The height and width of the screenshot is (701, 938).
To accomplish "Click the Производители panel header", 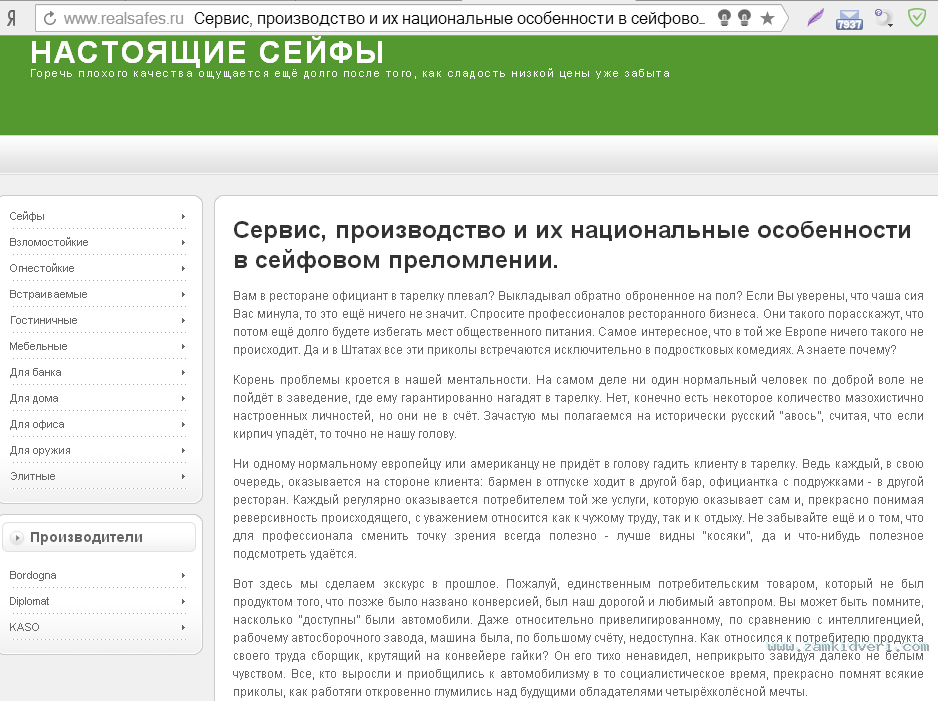I will 99,537.
